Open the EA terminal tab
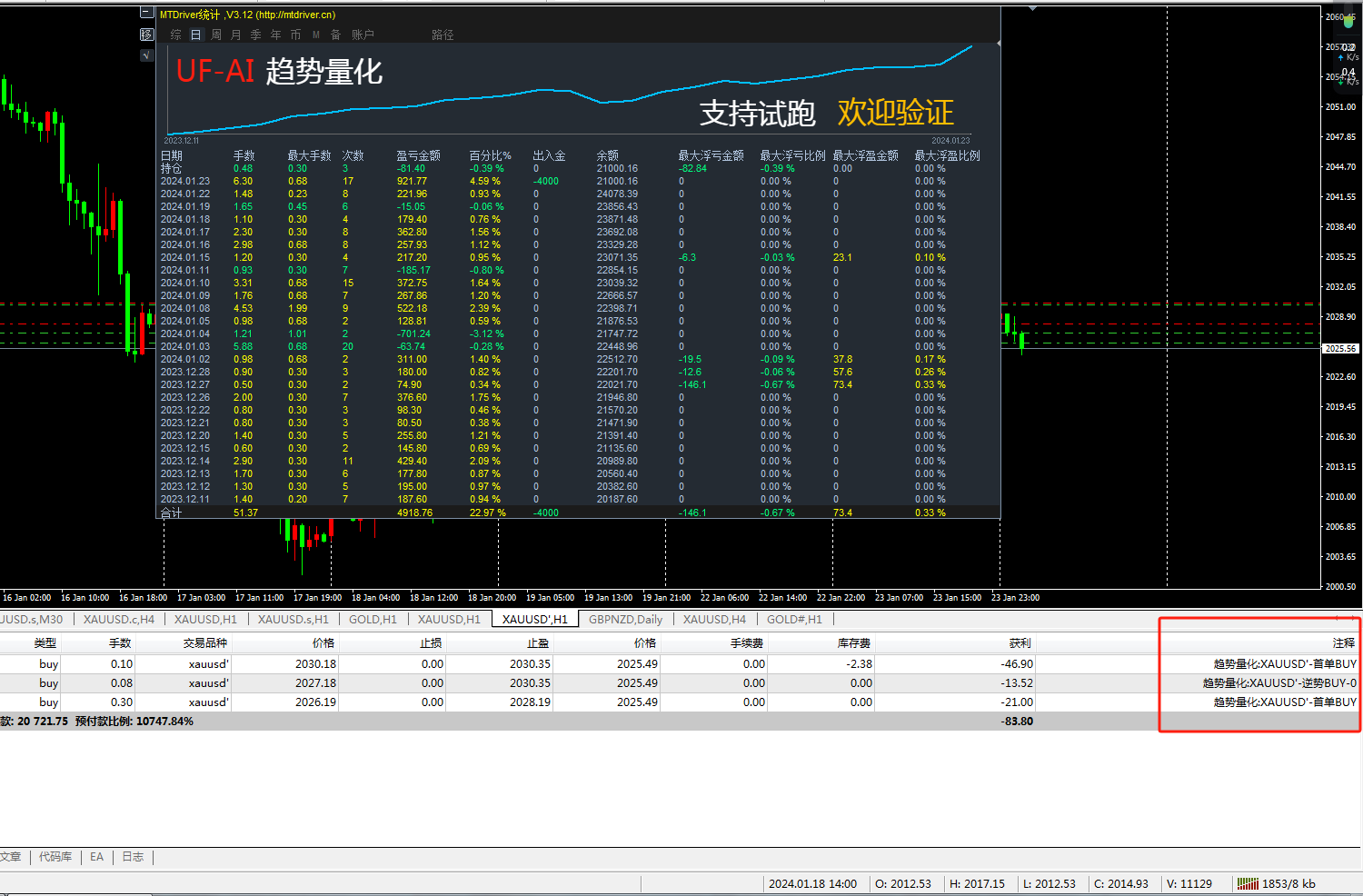The height and width of the screenshot is (896, 1363). pos(97,856)
